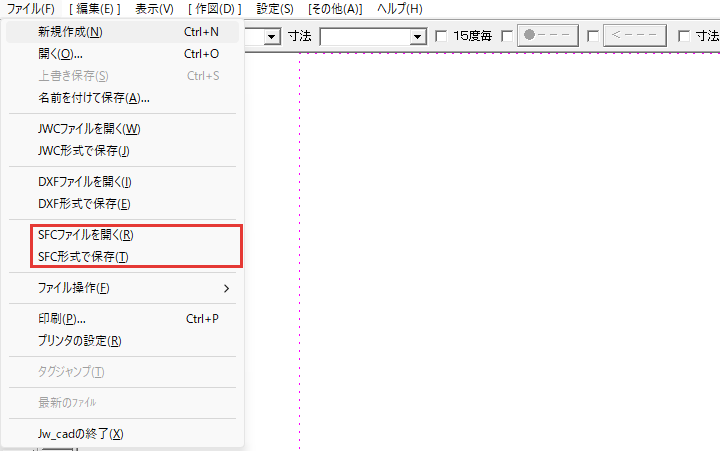Select Jw_cadの終了(X) to exit
The width and height of the screenshot is (720, 451).
coord(122,434)
